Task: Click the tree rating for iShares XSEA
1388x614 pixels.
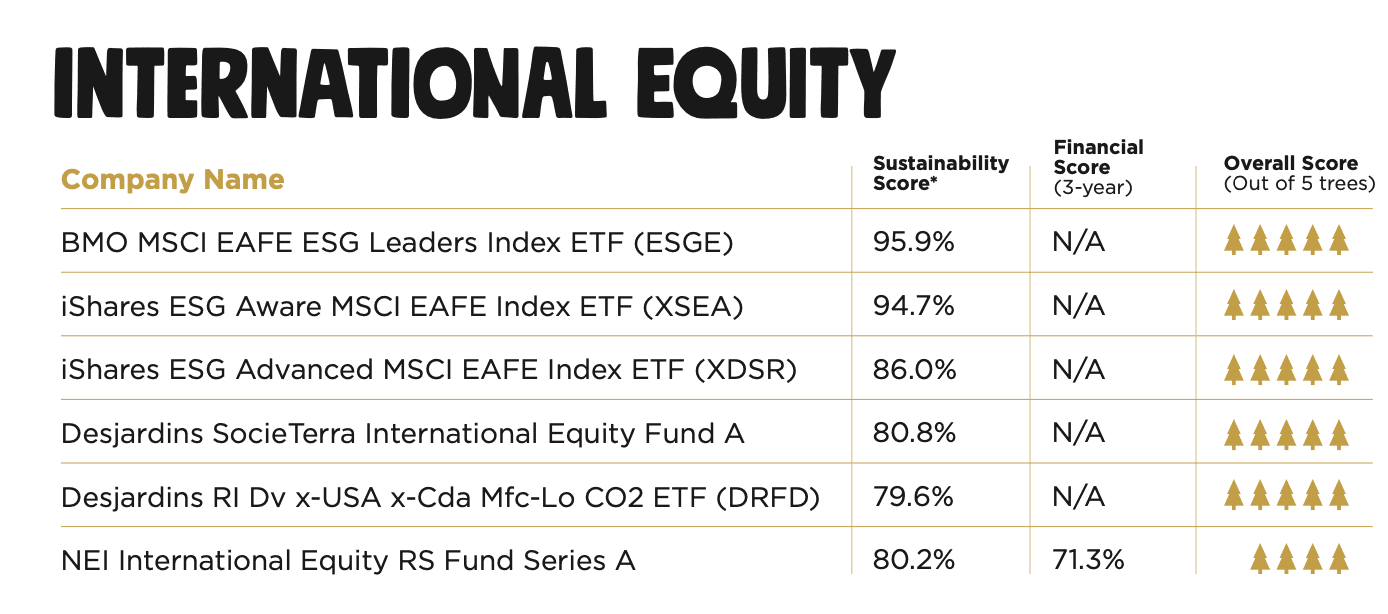Action: point(1287,305)
